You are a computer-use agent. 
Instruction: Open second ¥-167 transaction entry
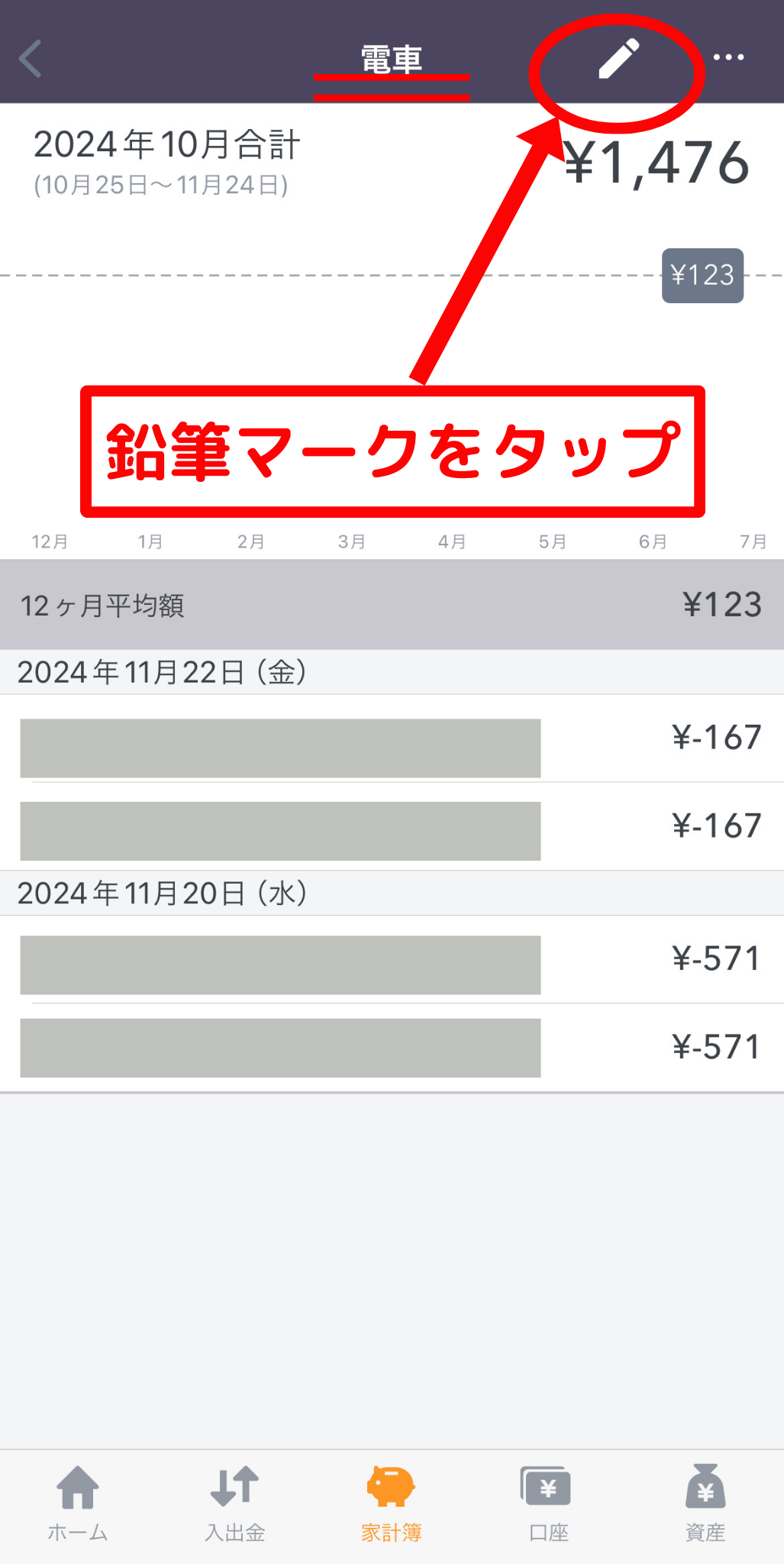pyautogui.click(x=392, y=826)
